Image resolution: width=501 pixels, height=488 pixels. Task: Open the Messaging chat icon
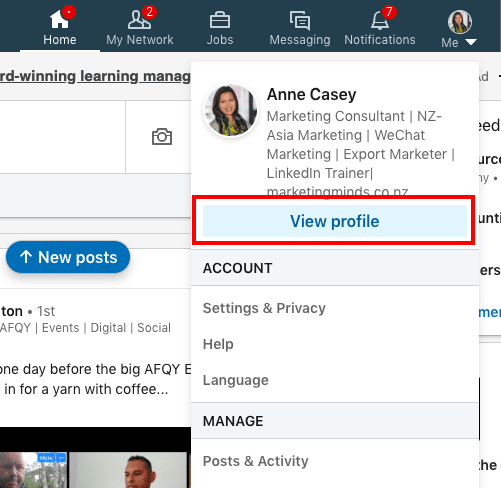point(300,20)
